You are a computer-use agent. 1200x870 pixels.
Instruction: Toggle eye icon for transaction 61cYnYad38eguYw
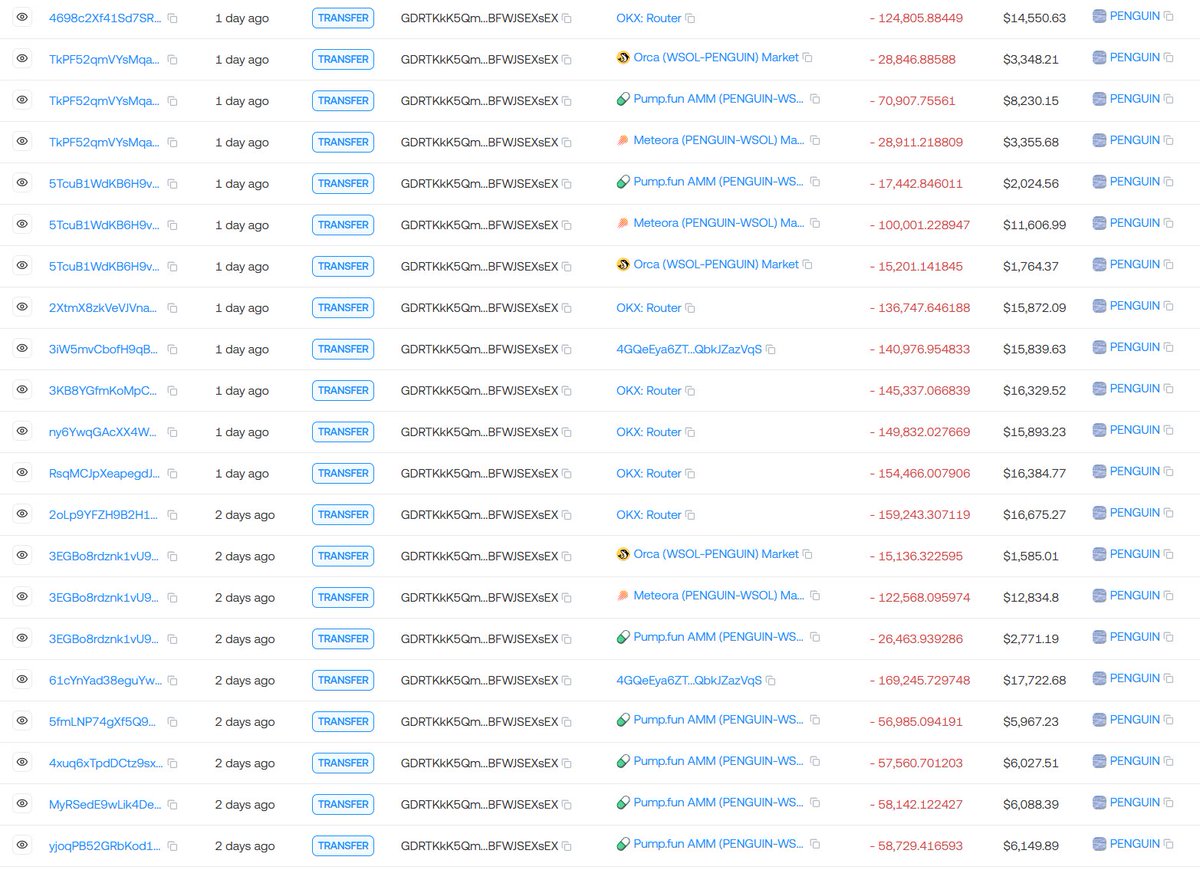click(21, 680)
